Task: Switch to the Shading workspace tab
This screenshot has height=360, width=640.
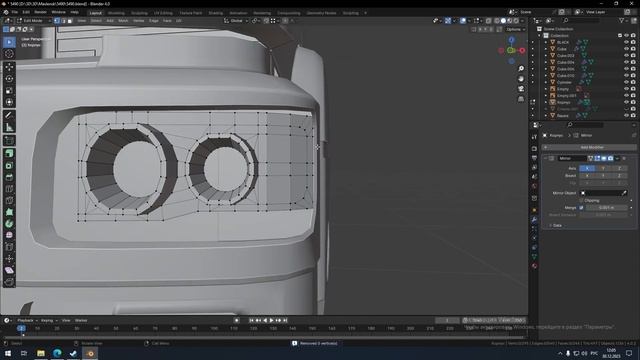Action: 216,13
